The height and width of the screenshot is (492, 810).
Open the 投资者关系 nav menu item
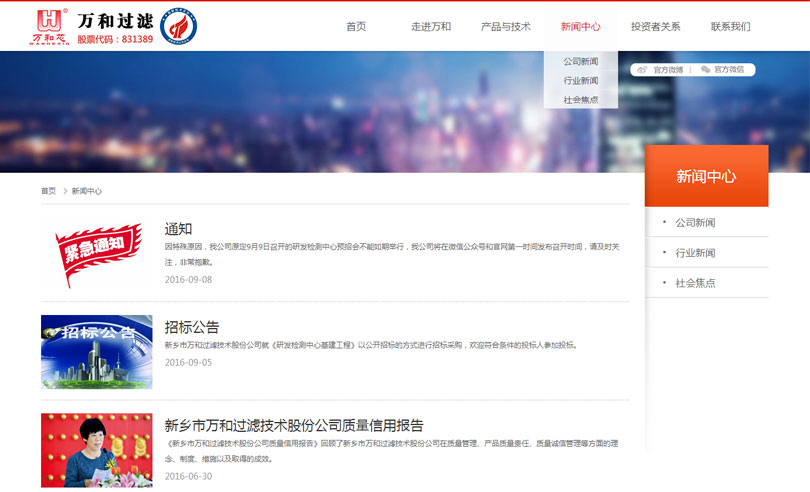[x=655, y=27]
